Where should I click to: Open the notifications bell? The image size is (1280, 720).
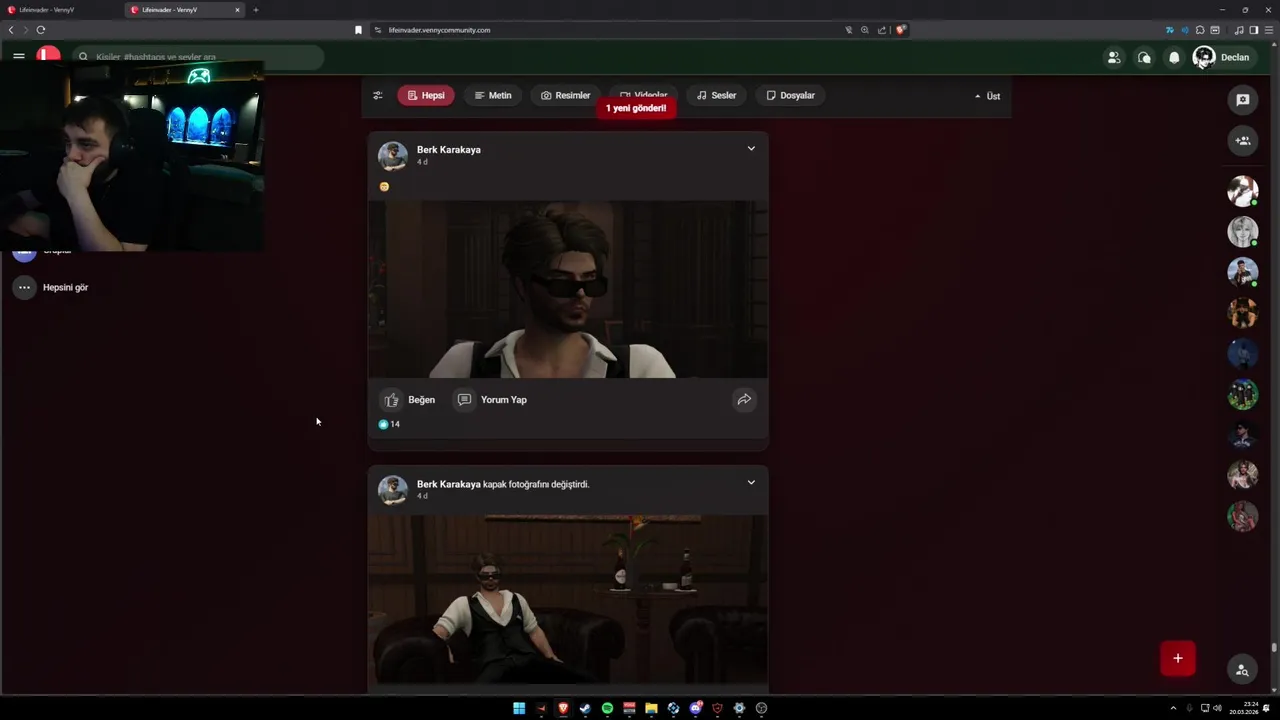[x=1174, y=57]
